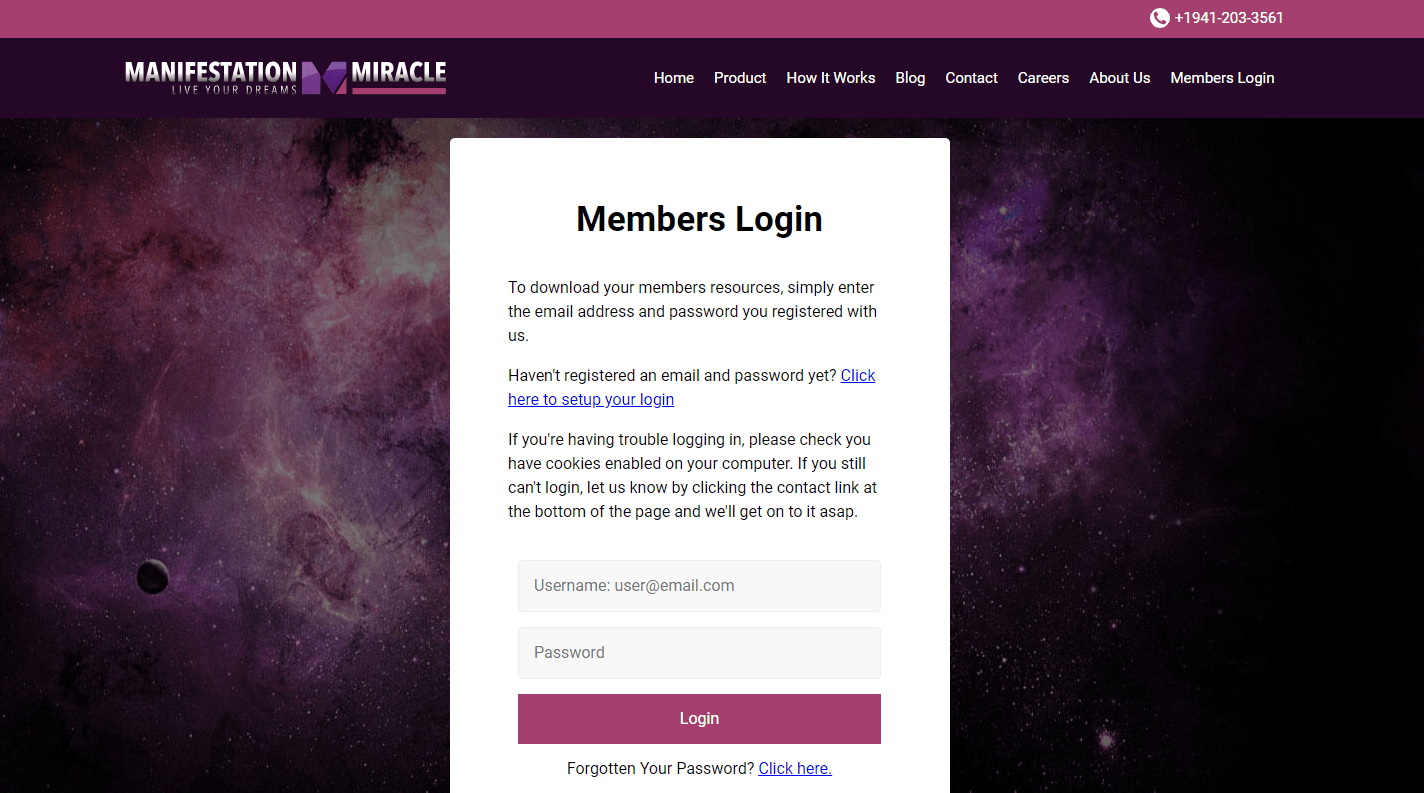
Task: Select Members Login in the navigation bar
Action: pos(1222,78)
